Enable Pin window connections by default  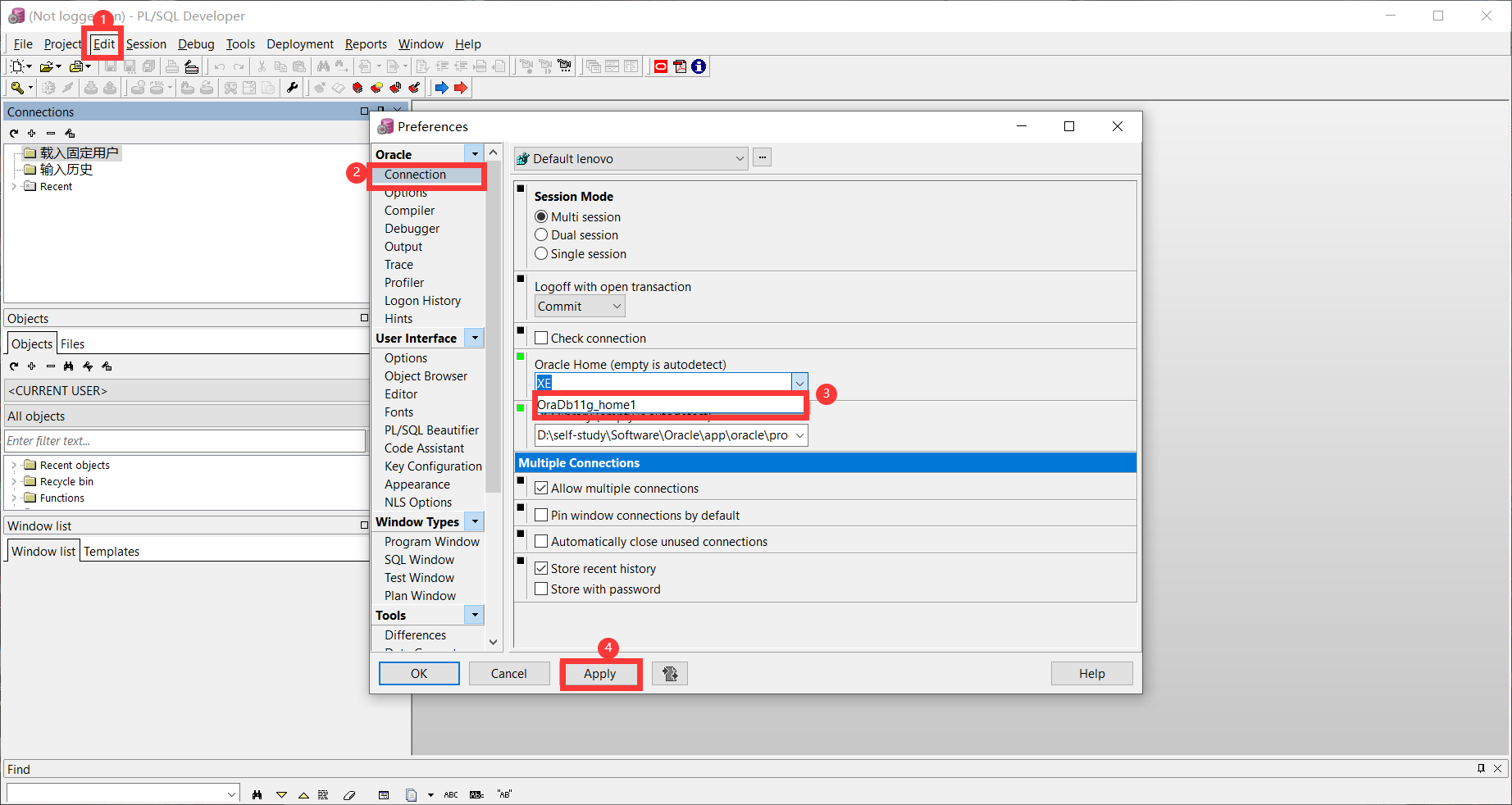[x=541, y=515]
